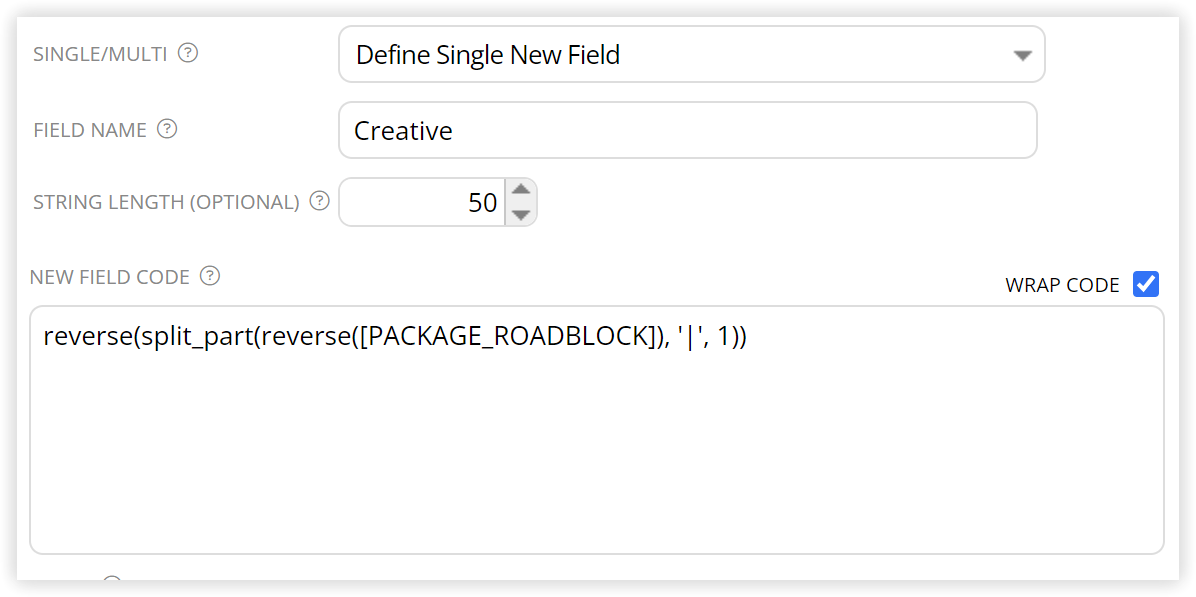Screen dimensions: 1196x597
Task: Decrease string length with the down arrow
Action: [521, 215]
